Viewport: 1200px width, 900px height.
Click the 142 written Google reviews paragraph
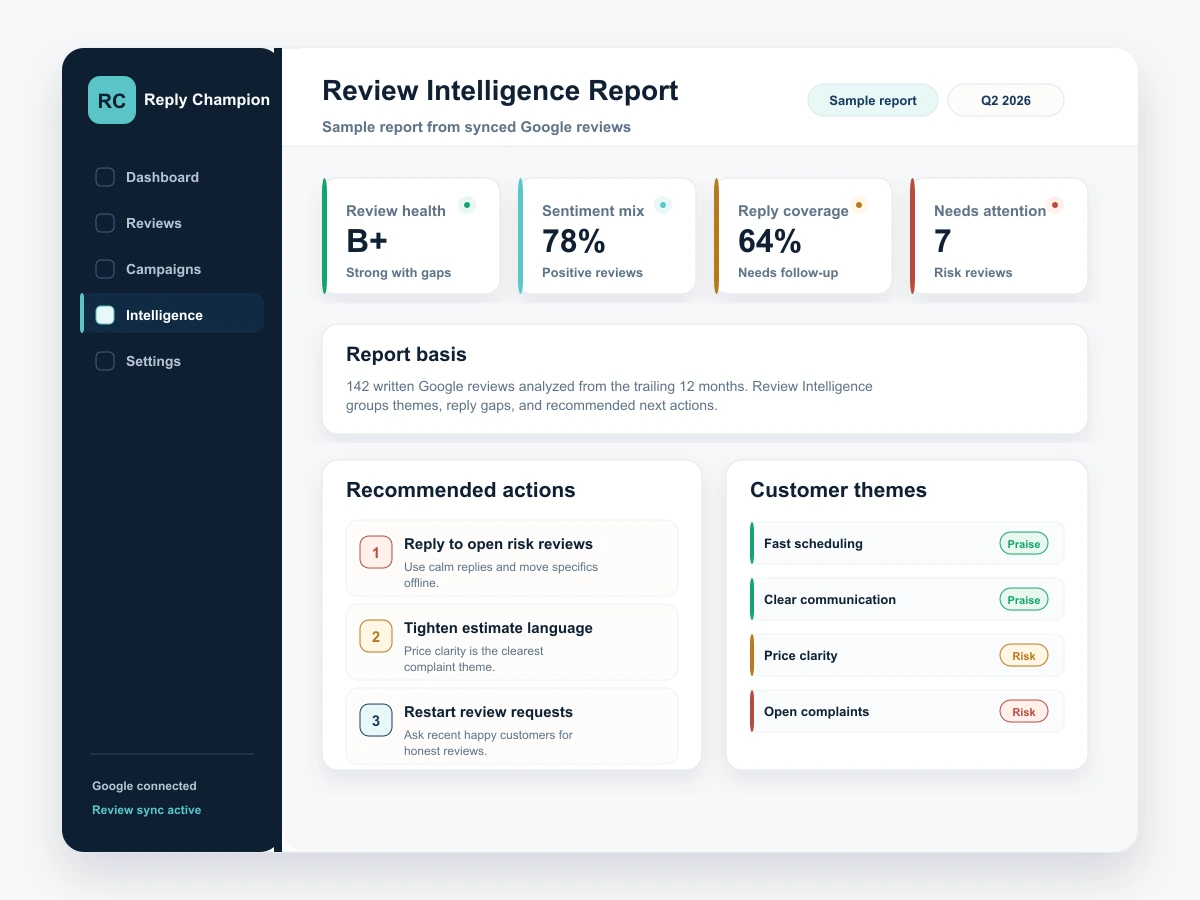(x=609, y=396)
